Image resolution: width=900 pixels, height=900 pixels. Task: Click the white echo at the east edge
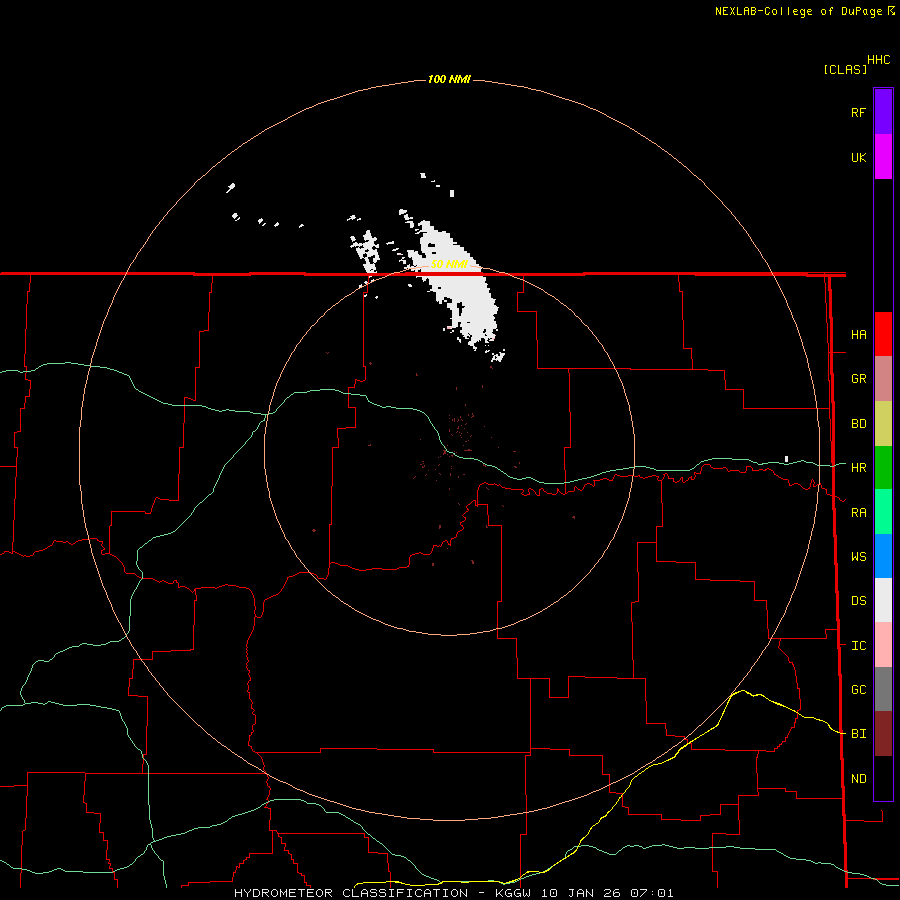click(x=786, y=459)
